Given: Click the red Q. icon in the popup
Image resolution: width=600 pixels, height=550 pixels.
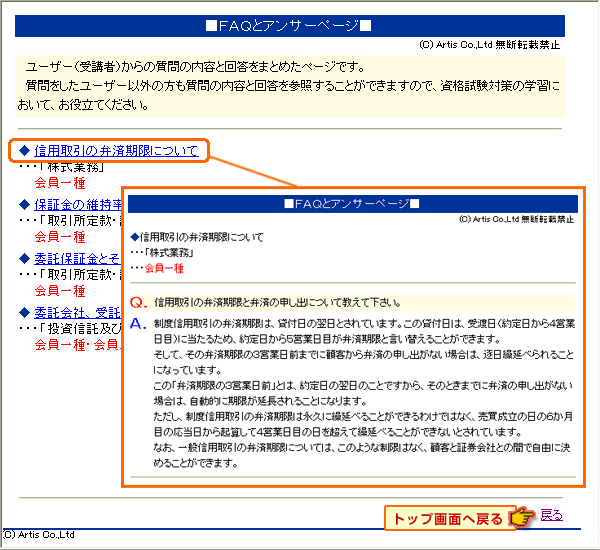Looking at the screenshot, I should click(139, 302).
